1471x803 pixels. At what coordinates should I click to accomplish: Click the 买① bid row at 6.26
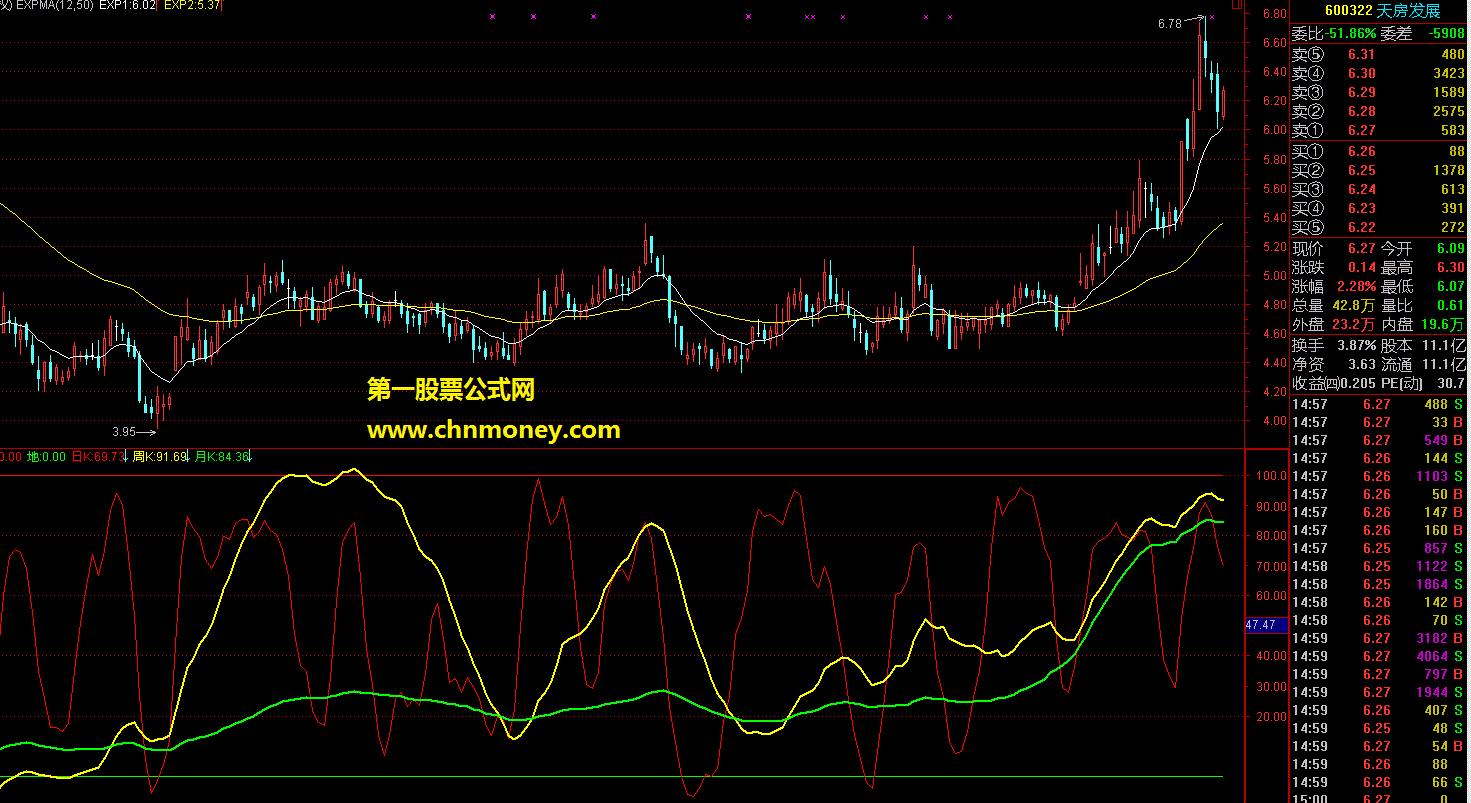click(1379, 151)
